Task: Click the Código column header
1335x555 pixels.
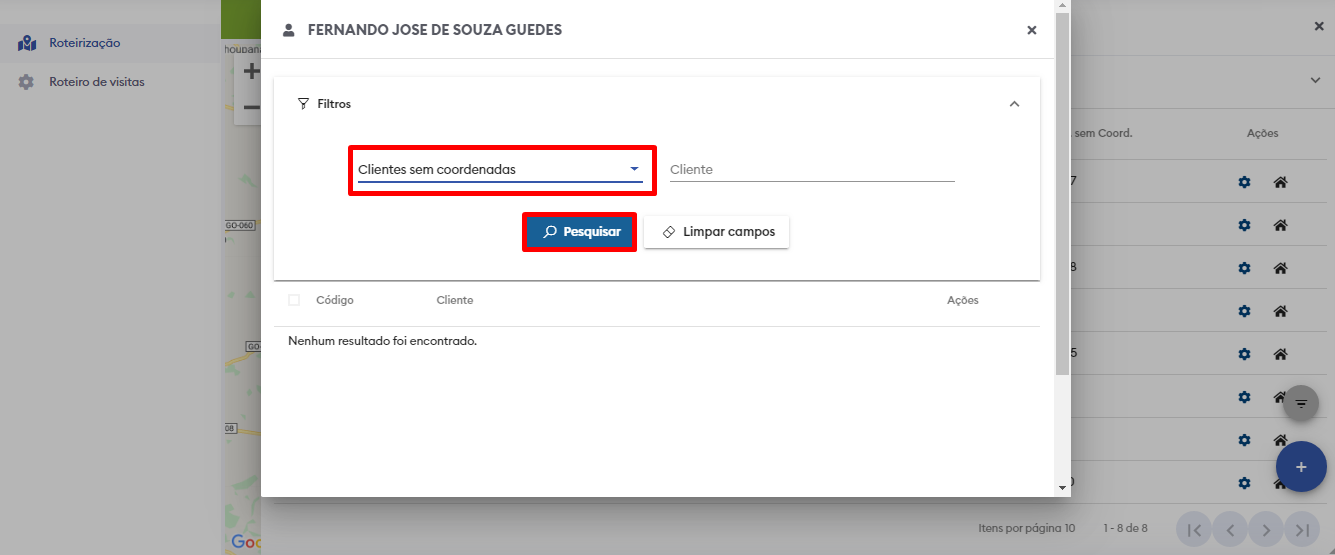Action: tap(335, 300)
